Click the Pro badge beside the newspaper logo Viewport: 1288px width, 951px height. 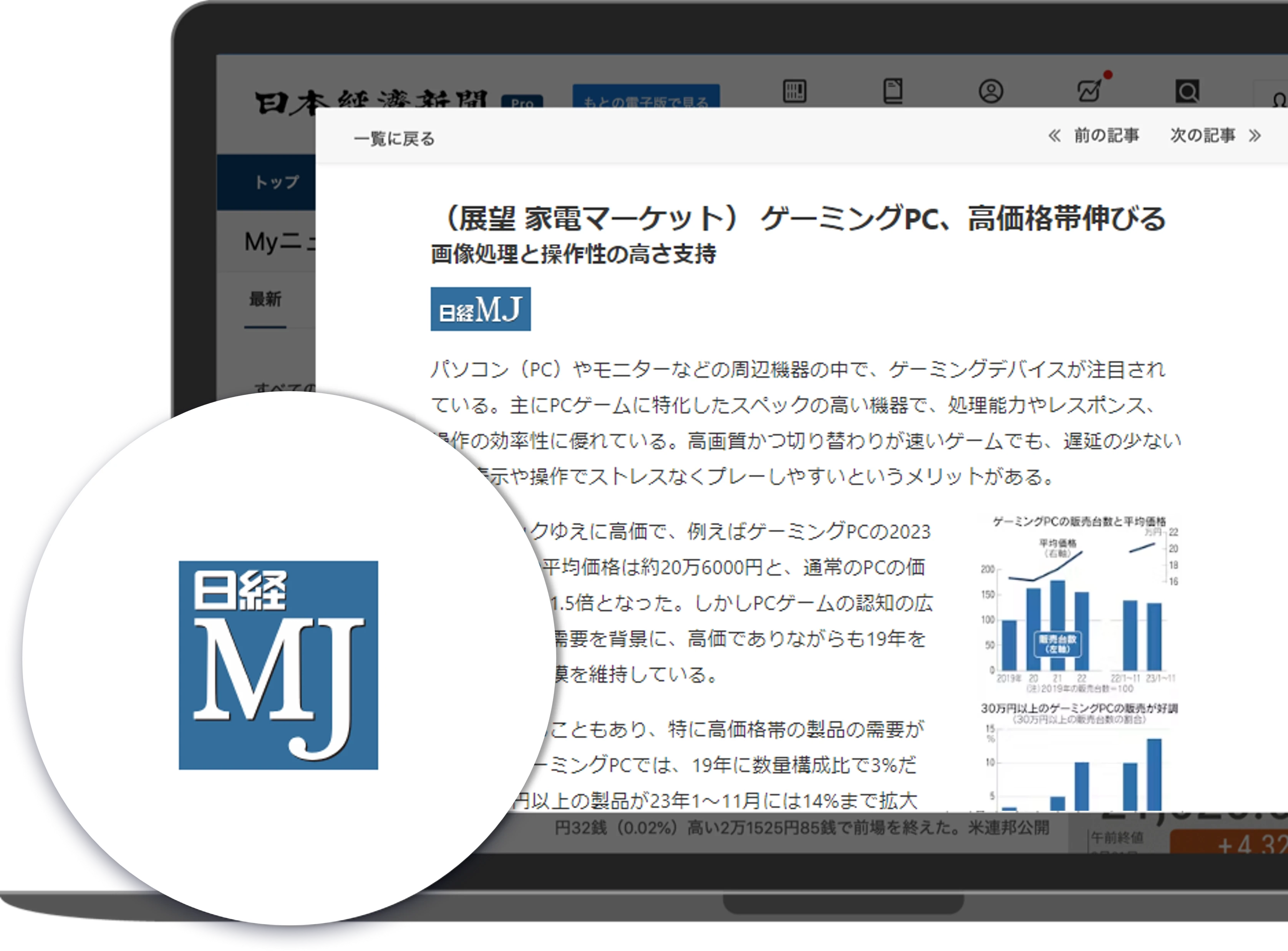point(522,101)
